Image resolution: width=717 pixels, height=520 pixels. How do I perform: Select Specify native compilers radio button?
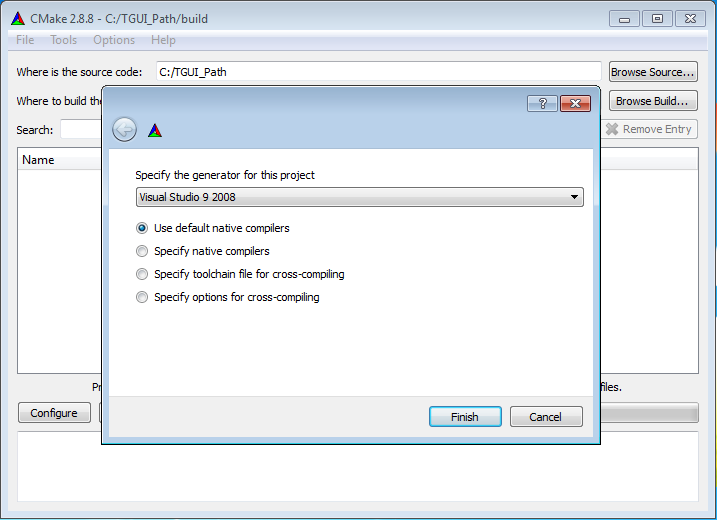click(142, 251)
